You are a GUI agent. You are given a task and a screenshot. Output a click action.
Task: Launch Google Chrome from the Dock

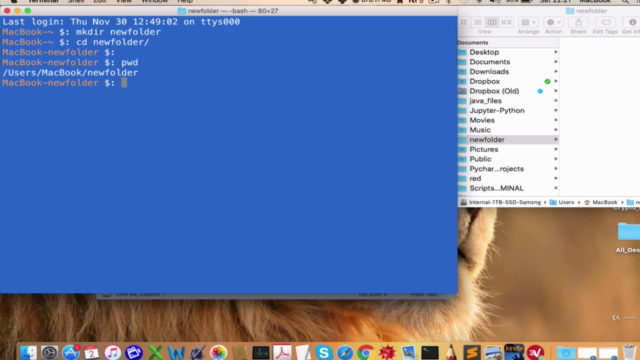(x=366, y=352)
